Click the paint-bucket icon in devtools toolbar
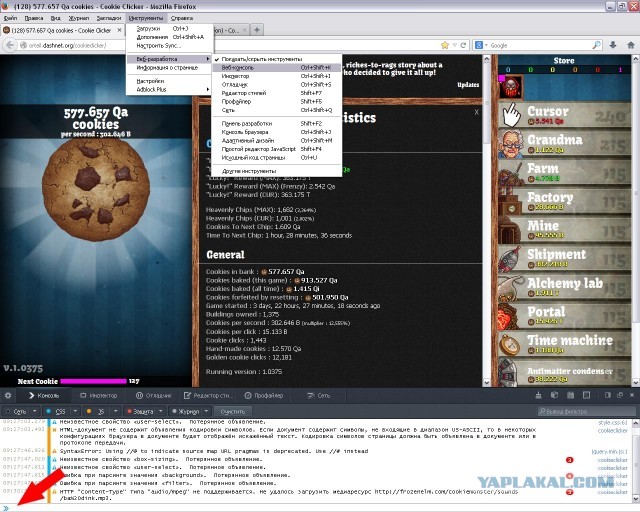 539,395
